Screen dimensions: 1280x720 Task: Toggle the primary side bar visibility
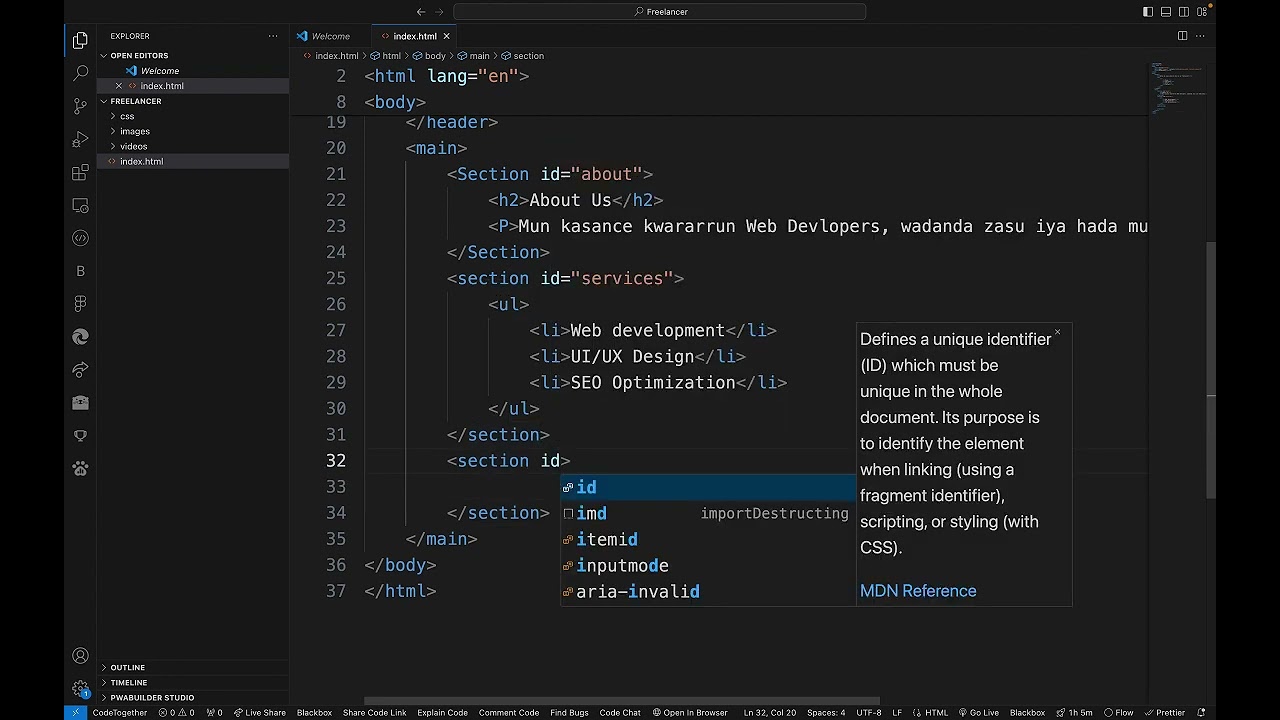coord(1148,12)
